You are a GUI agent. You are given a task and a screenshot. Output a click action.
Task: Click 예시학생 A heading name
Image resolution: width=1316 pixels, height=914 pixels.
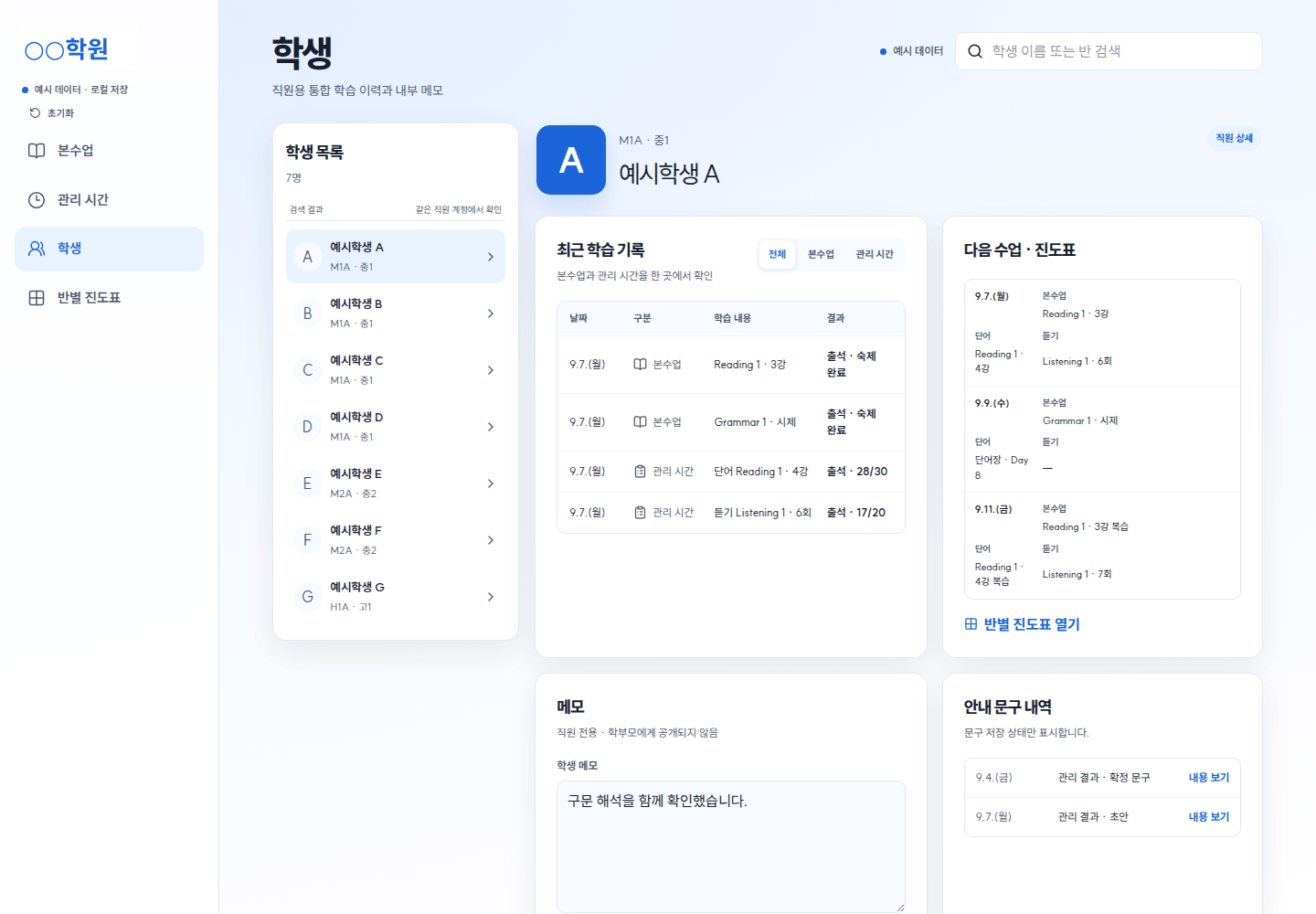click(x=669, y=174)
